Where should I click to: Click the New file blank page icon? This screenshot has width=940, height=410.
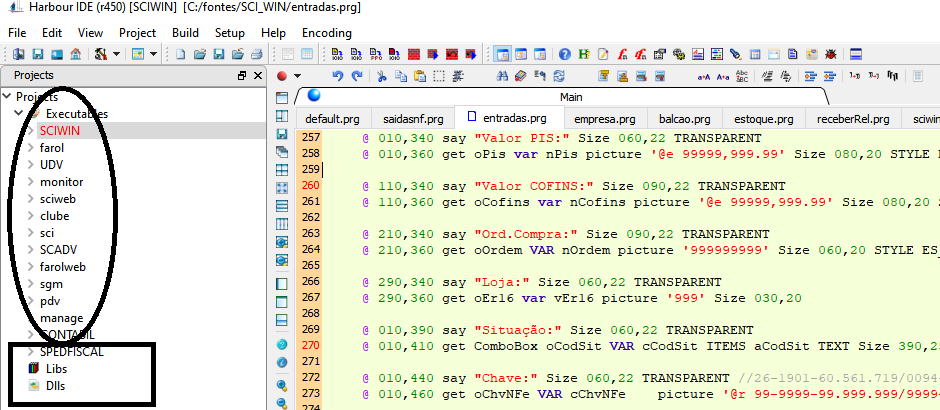(x=182, y=54)
